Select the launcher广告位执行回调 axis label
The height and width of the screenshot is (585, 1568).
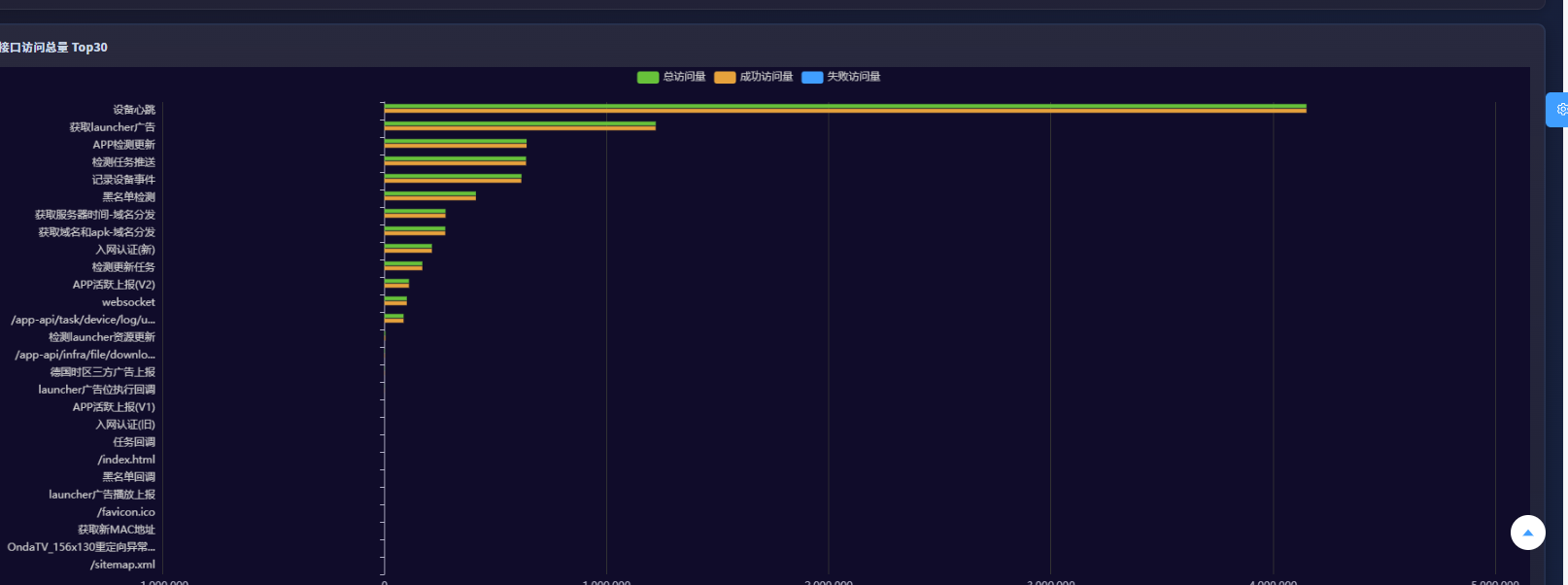[96, 390]
